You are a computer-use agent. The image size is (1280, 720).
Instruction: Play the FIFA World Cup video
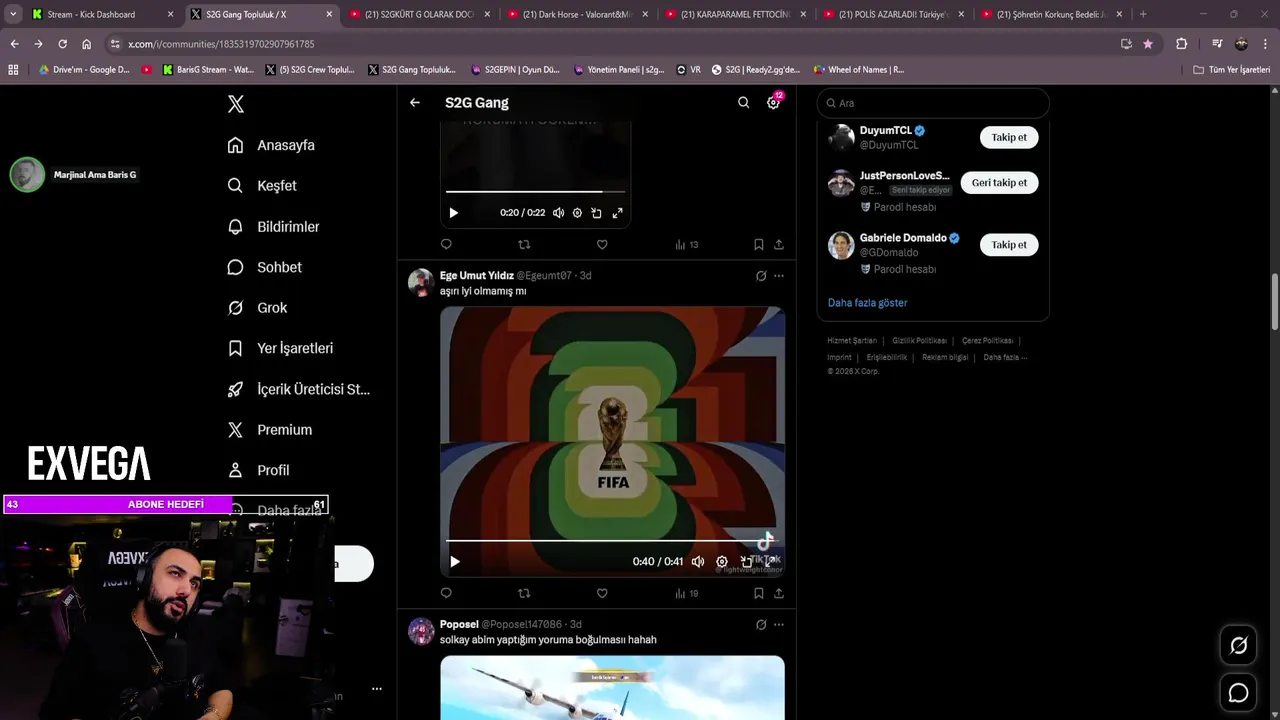pos(454,562)
